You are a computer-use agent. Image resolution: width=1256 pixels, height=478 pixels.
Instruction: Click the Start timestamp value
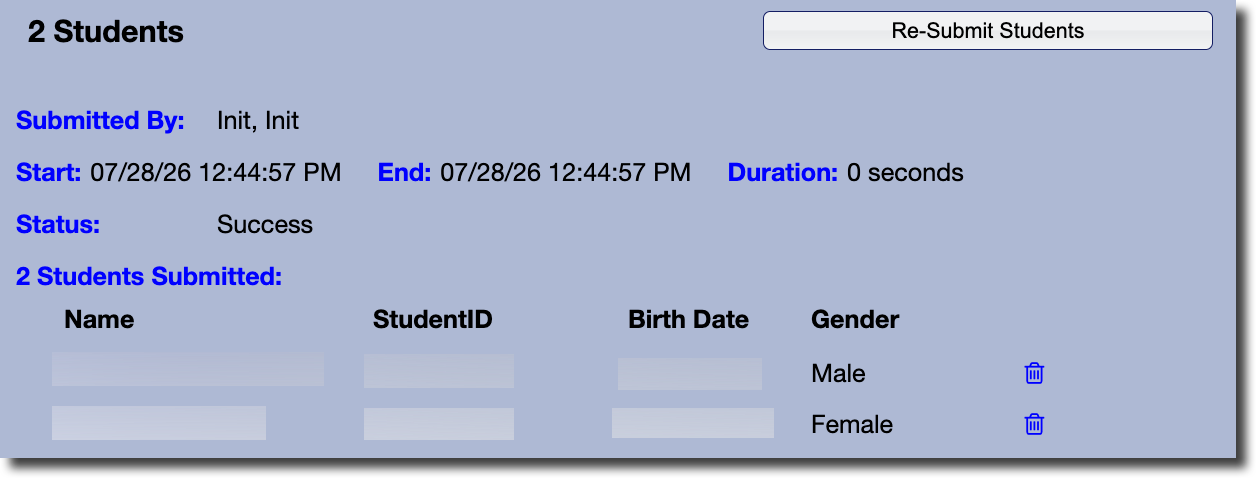click(x=216, y=173)
